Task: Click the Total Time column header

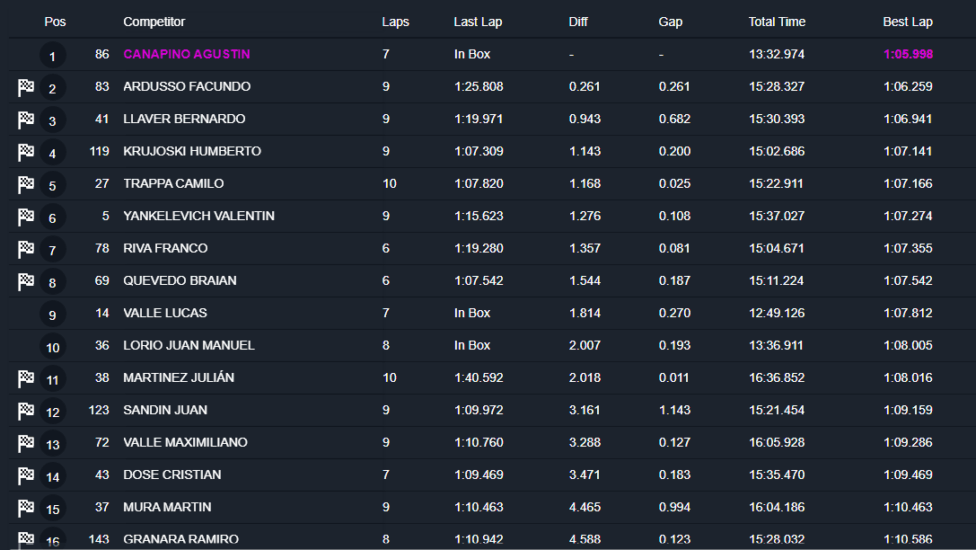Action: 776,22
